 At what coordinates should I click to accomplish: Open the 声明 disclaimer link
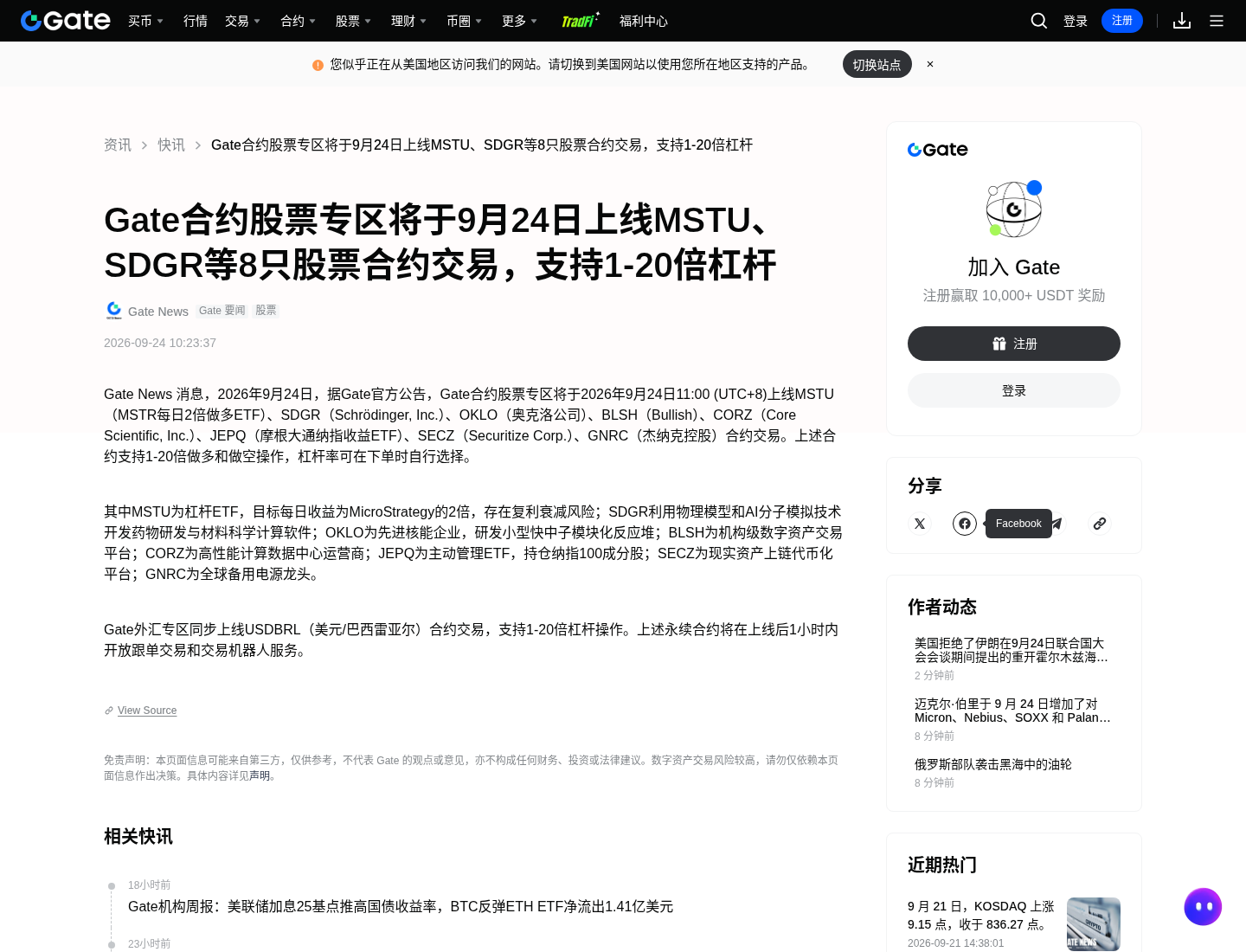click(x=260, y=775)
